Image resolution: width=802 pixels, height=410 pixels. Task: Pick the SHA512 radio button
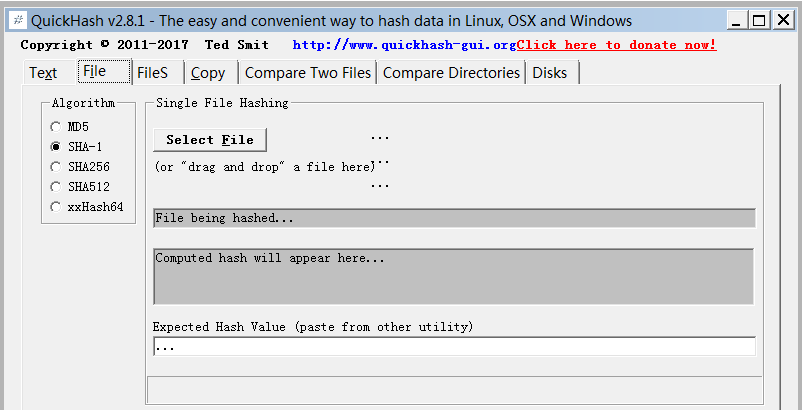coord(55,187)
